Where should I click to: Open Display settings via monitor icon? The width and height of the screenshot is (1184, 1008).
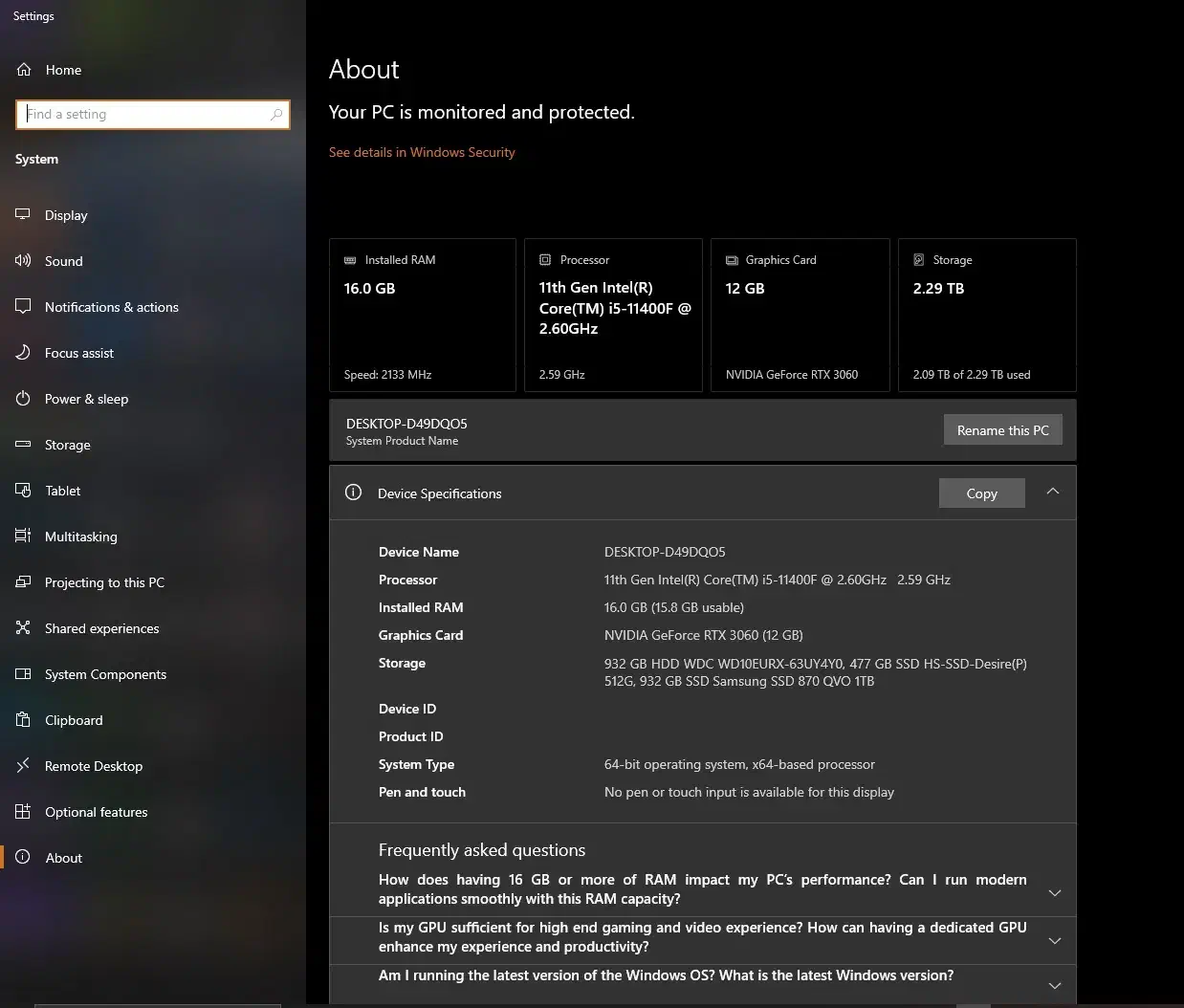click(x=23, y=215)
